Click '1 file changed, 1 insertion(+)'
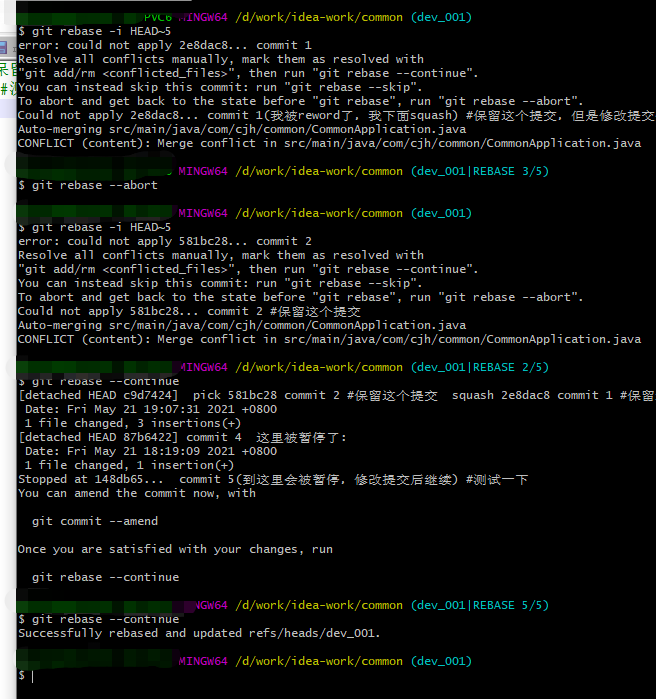Viewport: 656px width, 699px height. (x=129, y=465)
